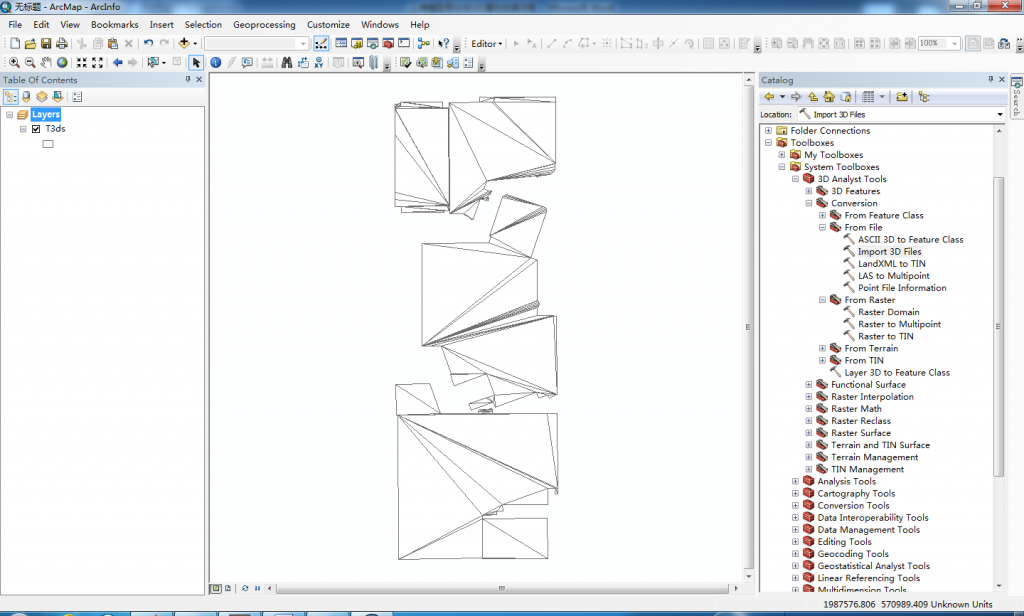Click the T3ds layer symbol swatch
1024x616 pixels.
tap(48, 144)
